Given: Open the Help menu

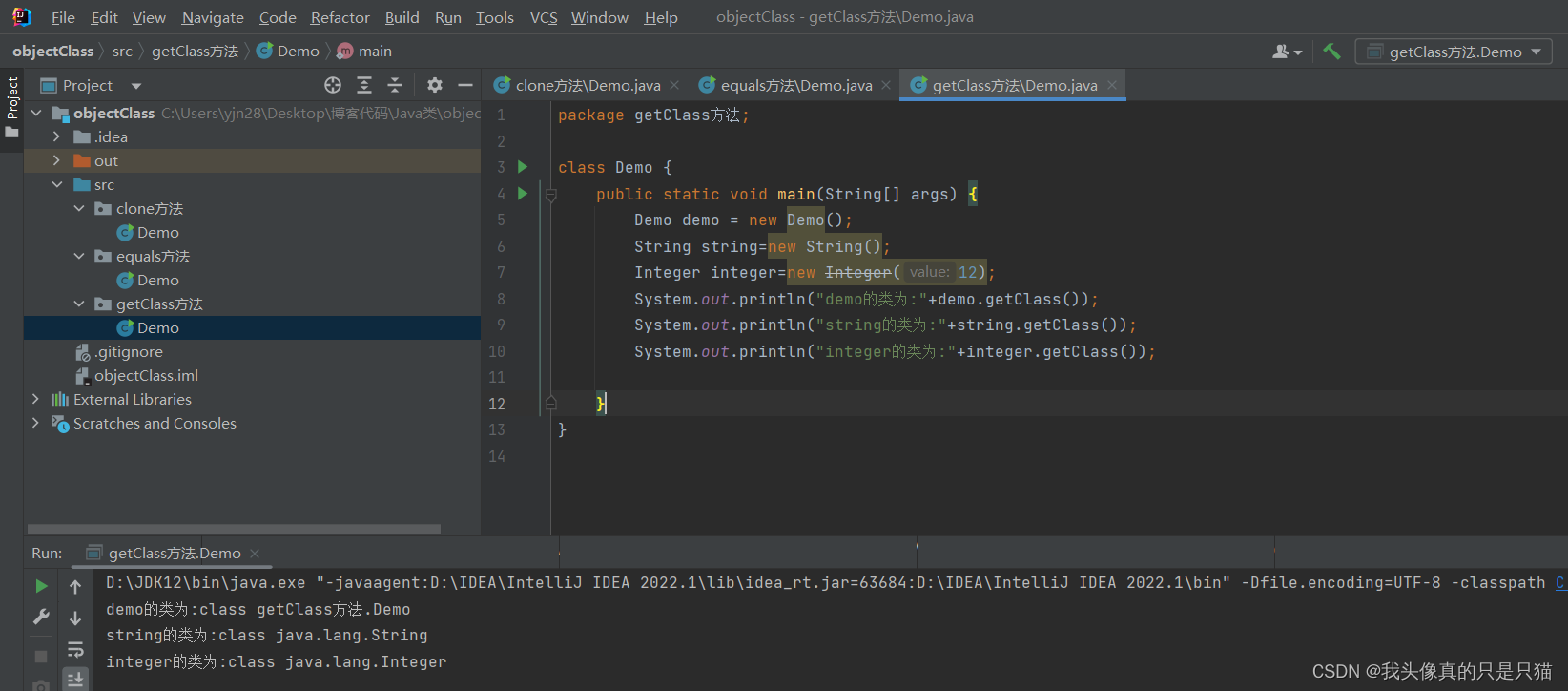Looking at the screenshot, I should 661,17.
